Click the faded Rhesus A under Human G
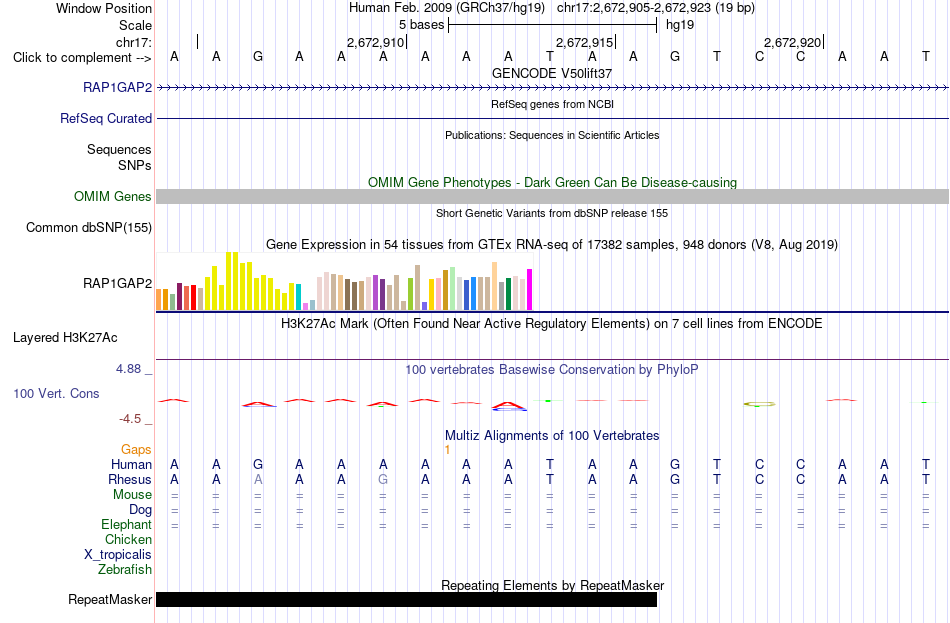Viewport: 950px width, 623px height. pos(258,479)
